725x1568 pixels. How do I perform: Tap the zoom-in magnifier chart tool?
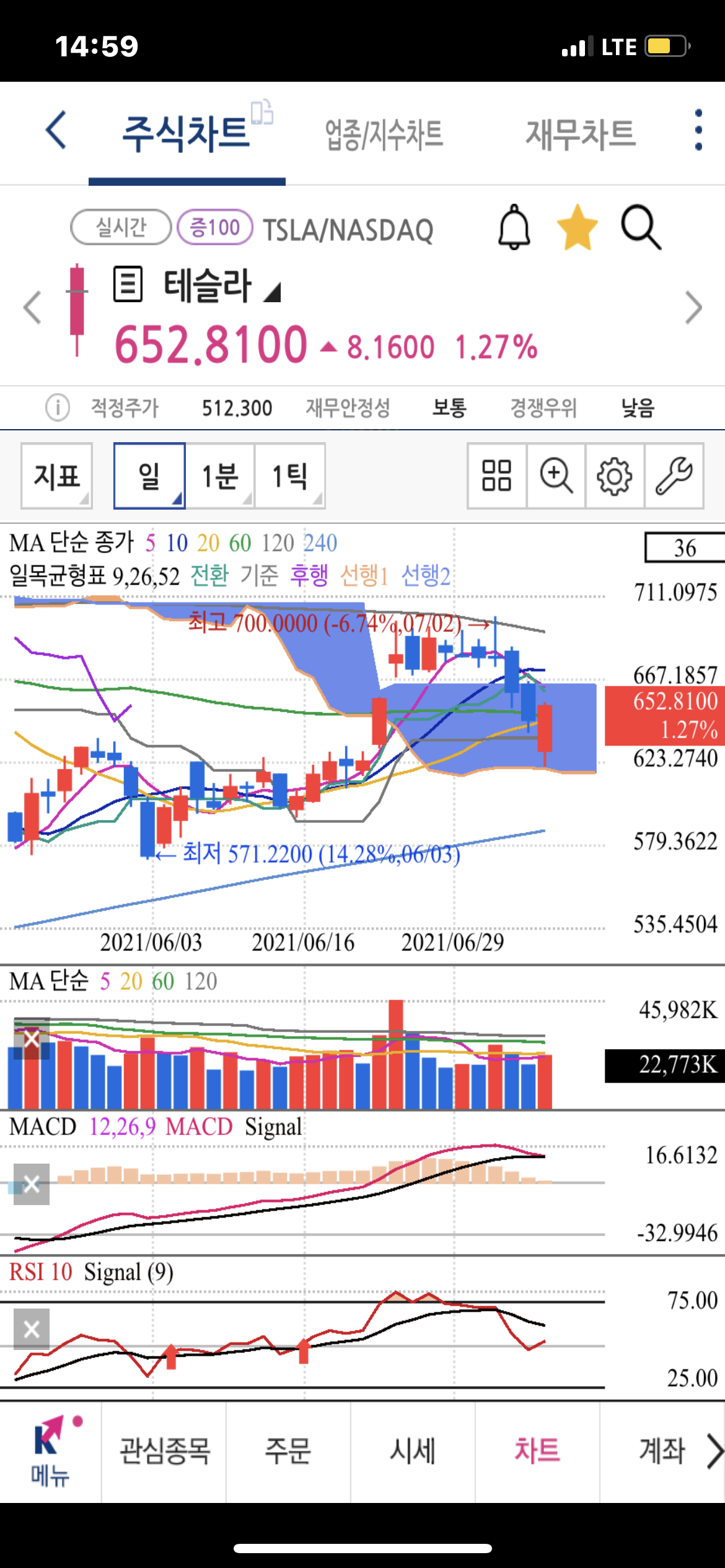click(556, 476)
